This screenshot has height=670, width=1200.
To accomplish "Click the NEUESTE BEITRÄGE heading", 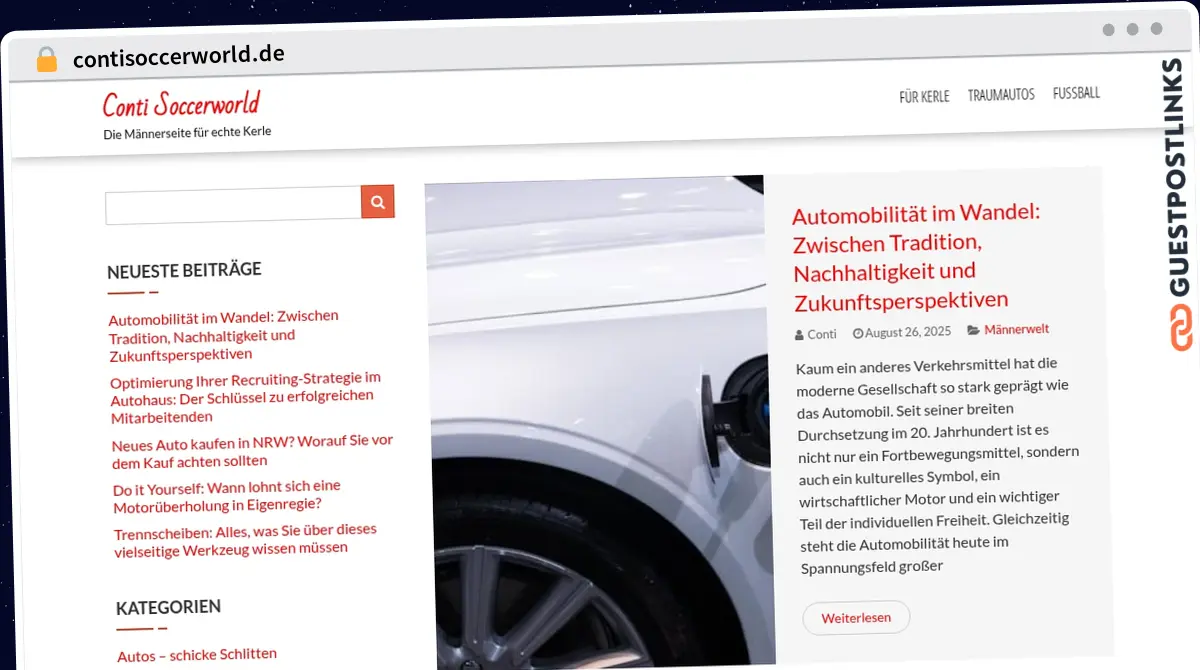I will pos(184,269).
